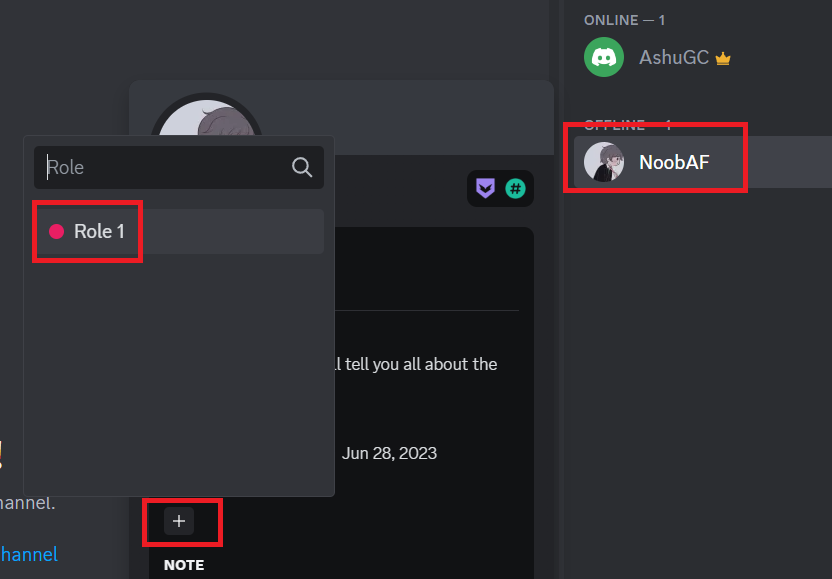This screenshot has height=579, width=832.
Task: Click the magnifier icon in Role search
Action: click(302, 167)
